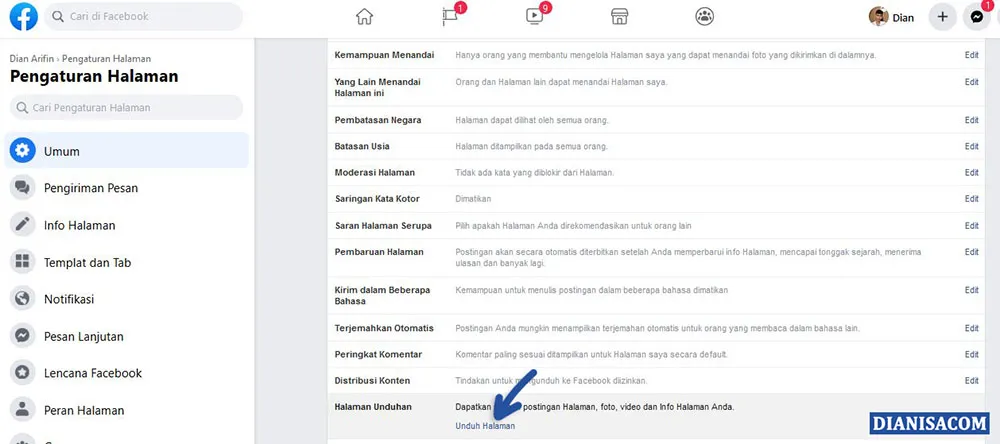Open the Peran Halaman section
Image resolution: width=1000 pixels, height=444 pixels.
point(126,410)
